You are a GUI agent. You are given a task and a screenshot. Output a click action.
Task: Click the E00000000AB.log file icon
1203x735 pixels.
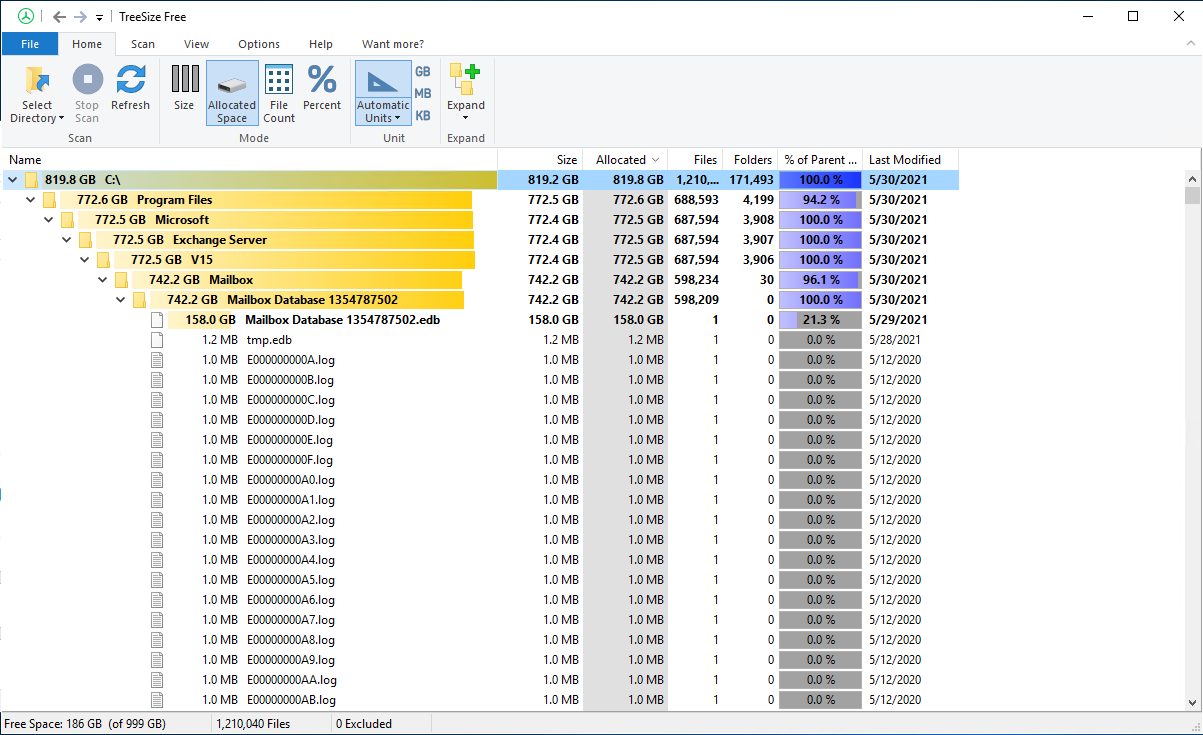(156, 700)
